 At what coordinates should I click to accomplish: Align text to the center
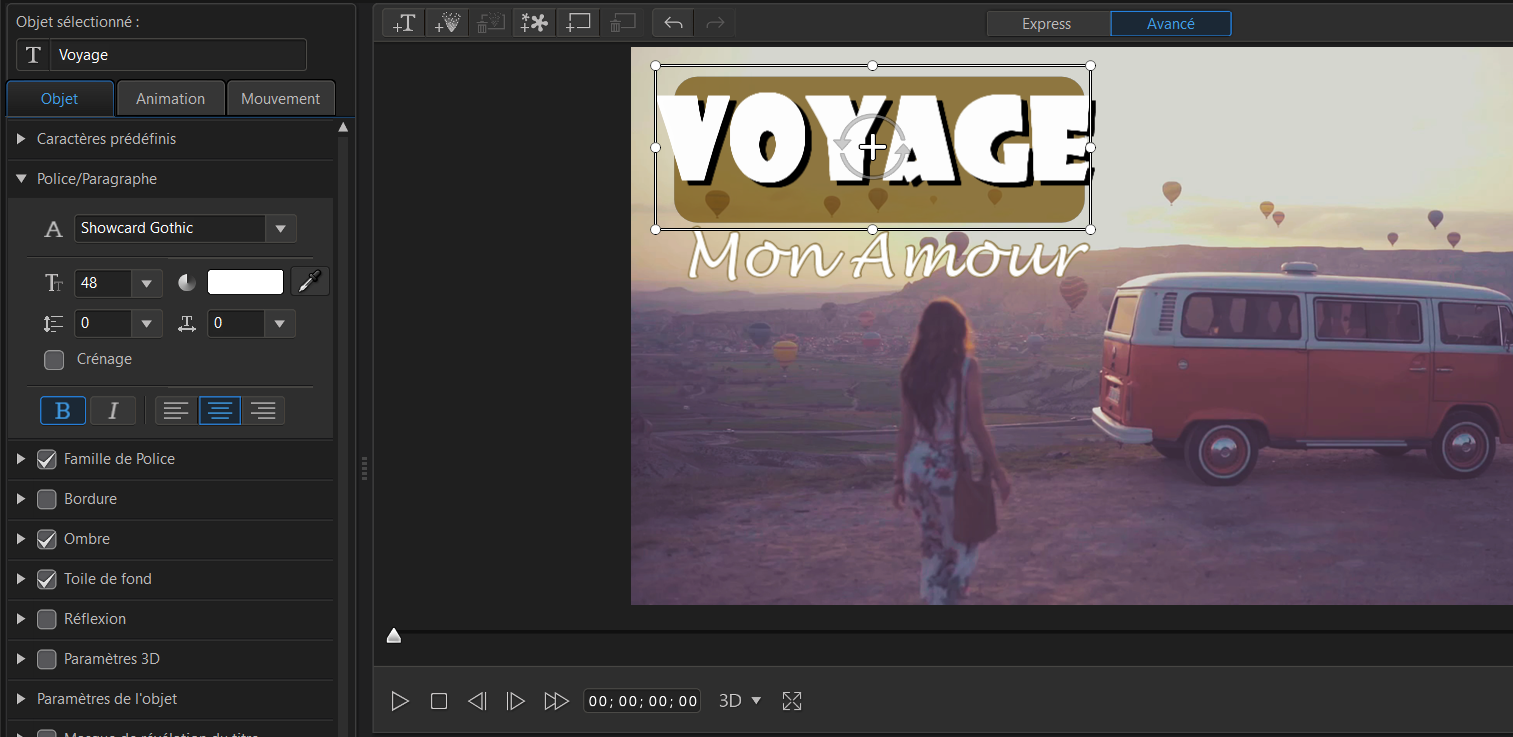[220, 410]
